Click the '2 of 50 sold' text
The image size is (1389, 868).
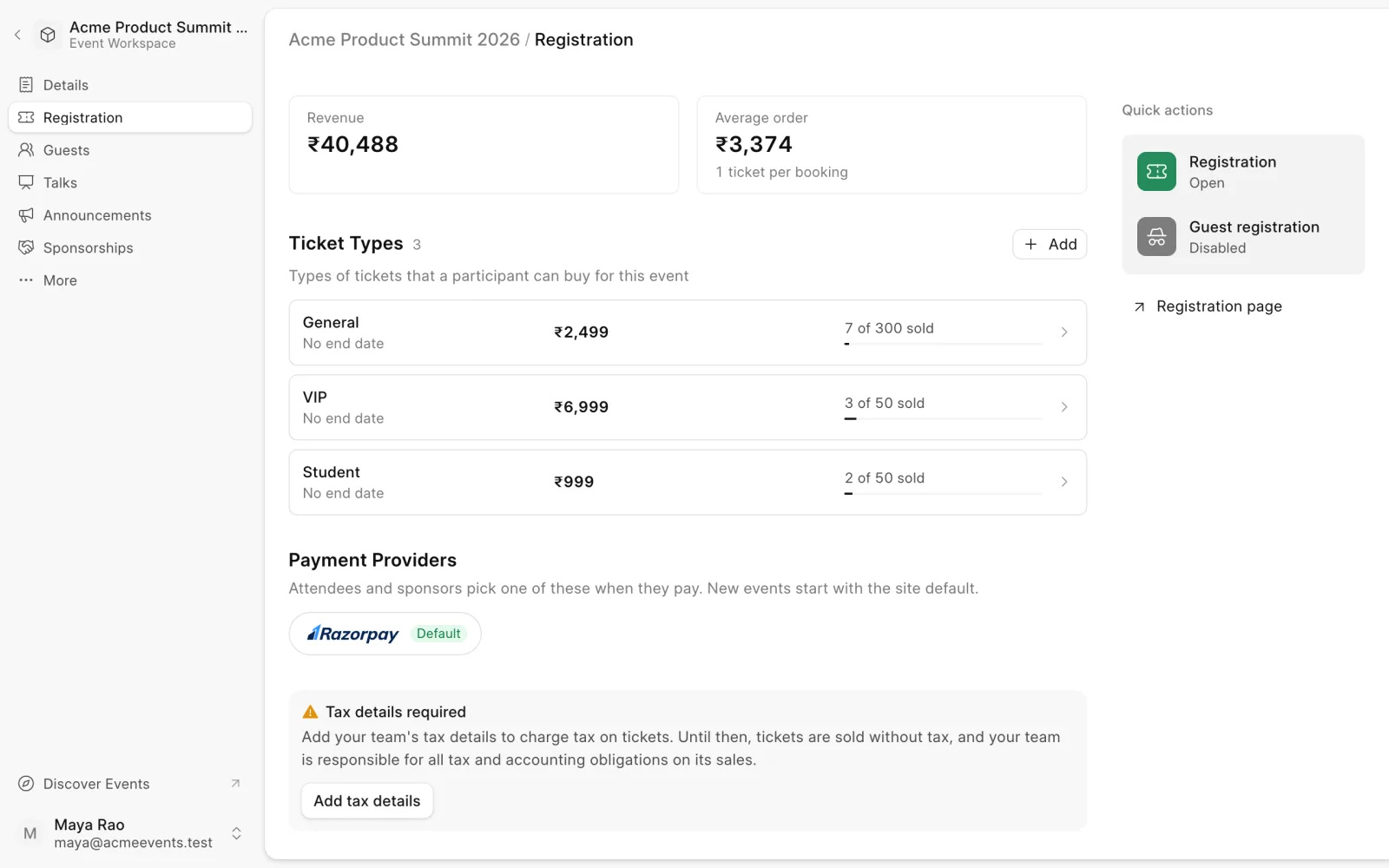click(x=885, y=478)
